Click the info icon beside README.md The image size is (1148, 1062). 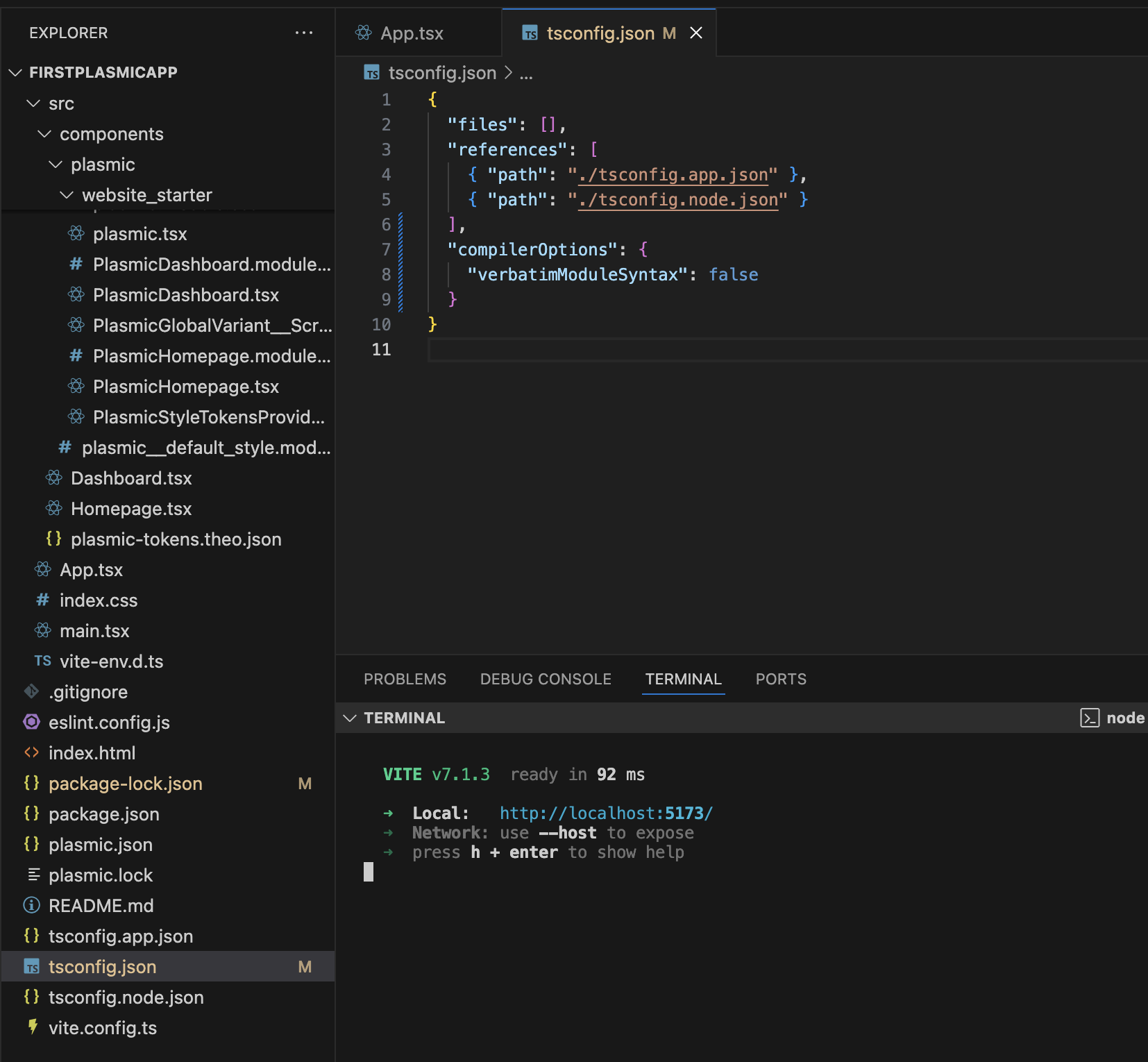tap(32, 906)
